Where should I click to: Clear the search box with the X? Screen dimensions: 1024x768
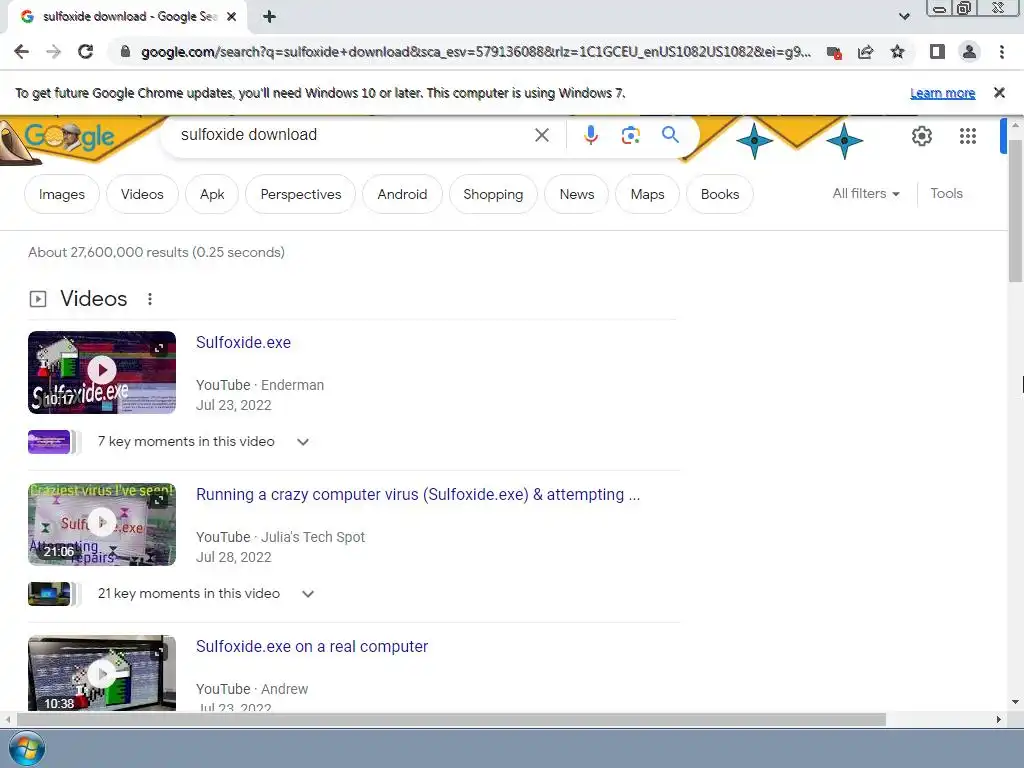pyautogui.click(x=541, y=135)
